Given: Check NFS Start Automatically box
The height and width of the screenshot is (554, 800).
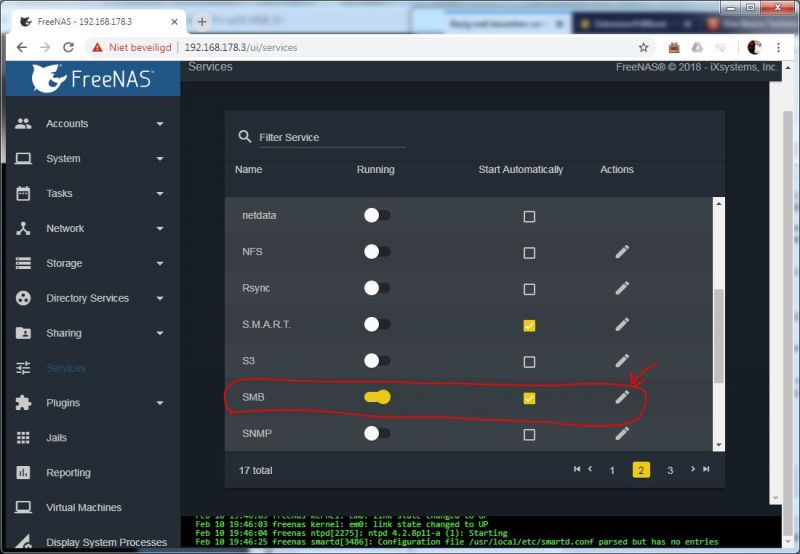Looking at the screenshot, I should point(529,253).
